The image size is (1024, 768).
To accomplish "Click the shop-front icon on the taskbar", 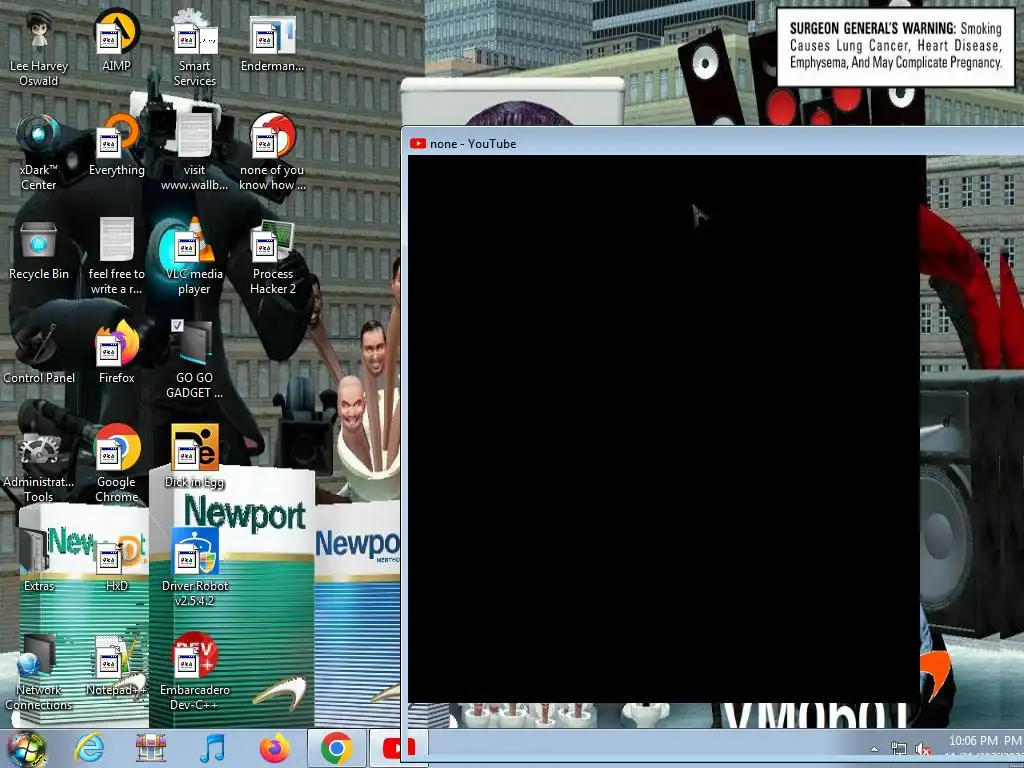I will tap(151, 748).
